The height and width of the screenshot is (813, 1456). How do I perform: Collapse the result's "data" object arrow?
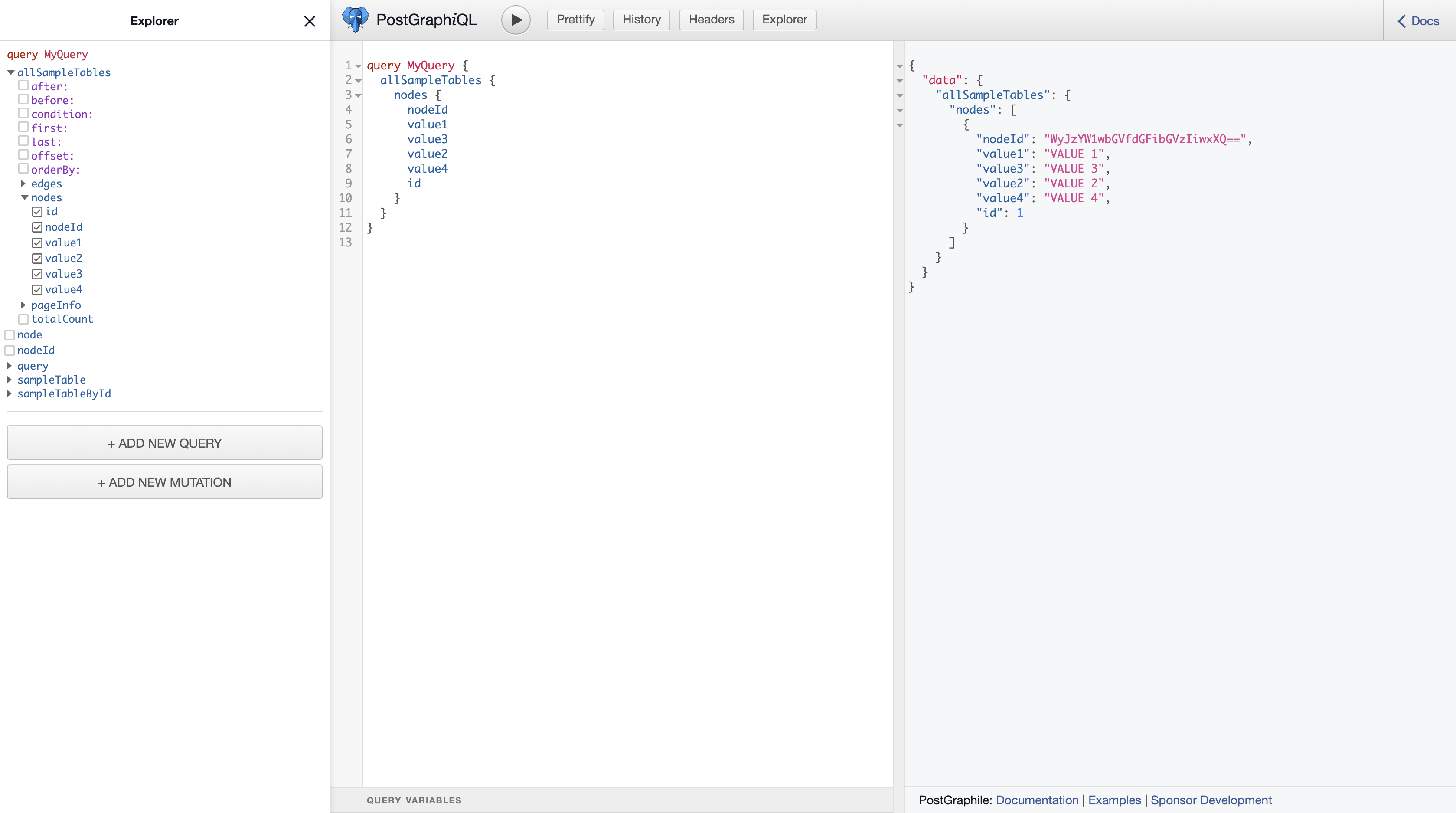899,81
